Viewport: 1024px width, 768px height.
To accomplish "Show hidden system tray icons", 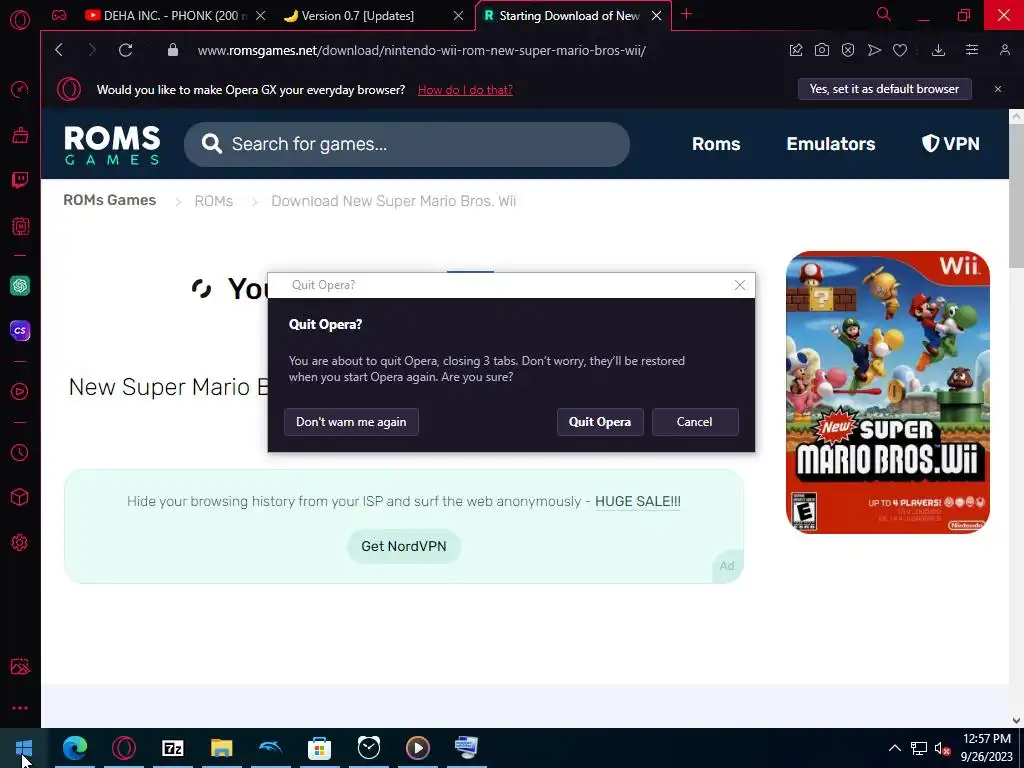I will click(894, 748).
